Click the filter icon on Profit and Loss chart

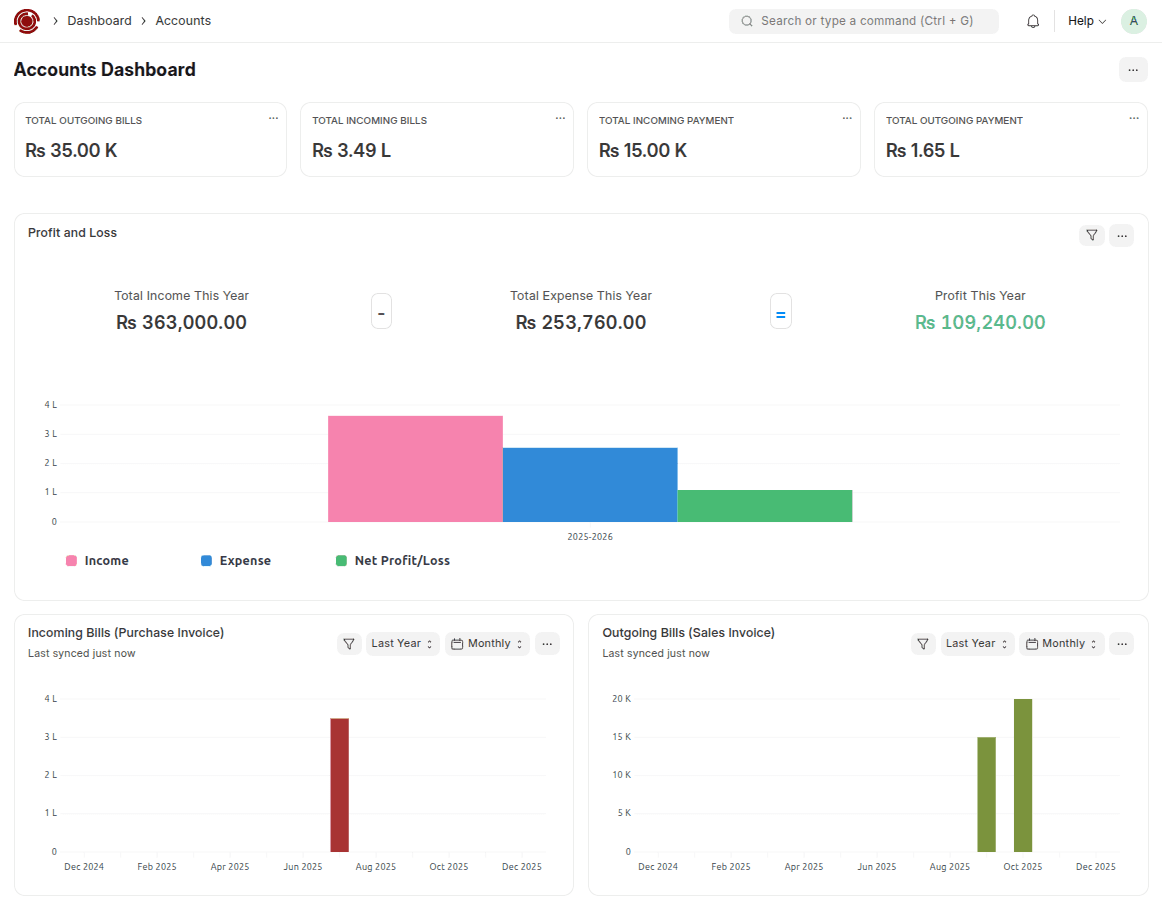click(x=1091, y=235)
